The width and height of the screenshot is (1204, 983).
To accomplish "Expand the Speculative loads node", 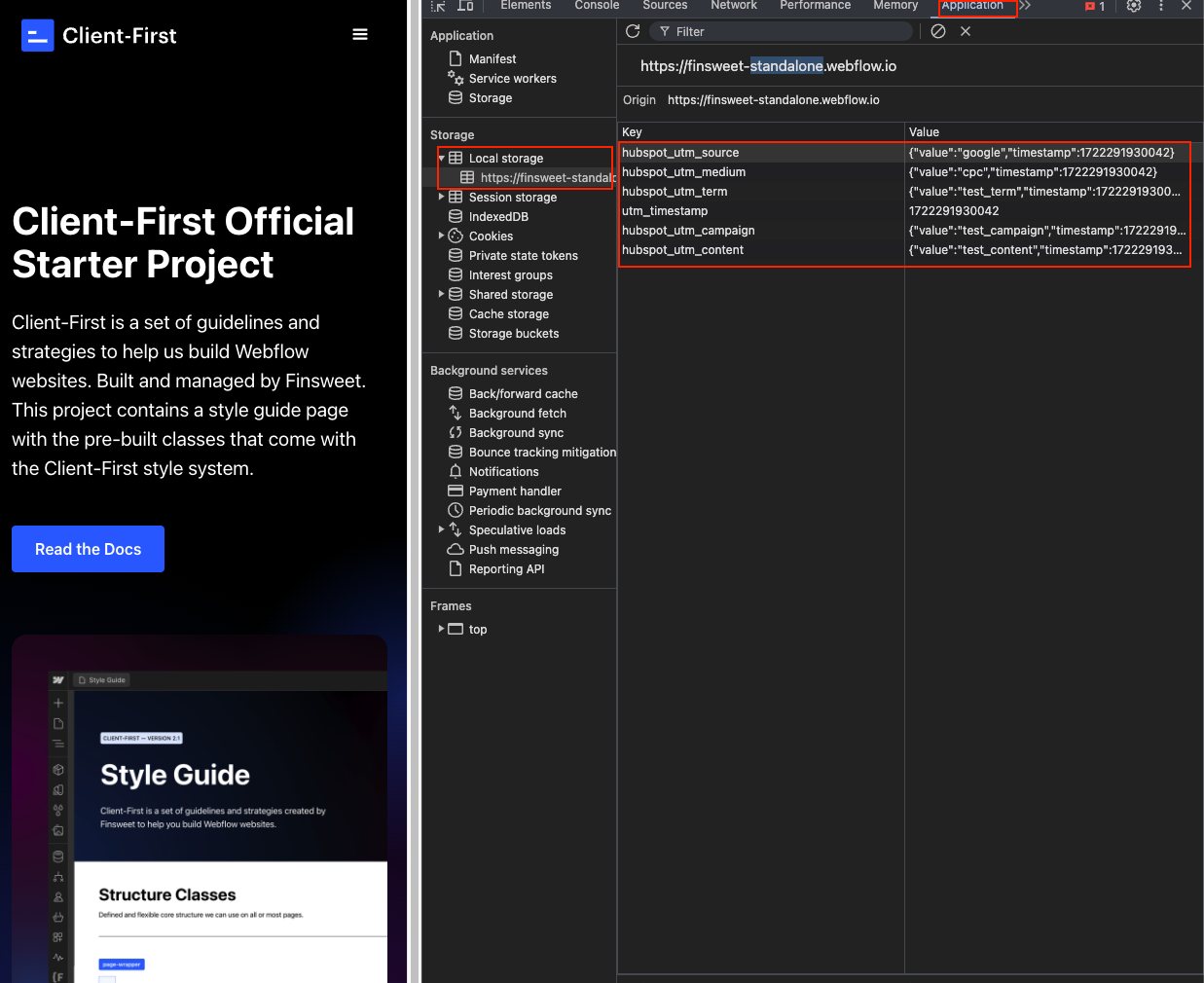I will pos(442,529).
